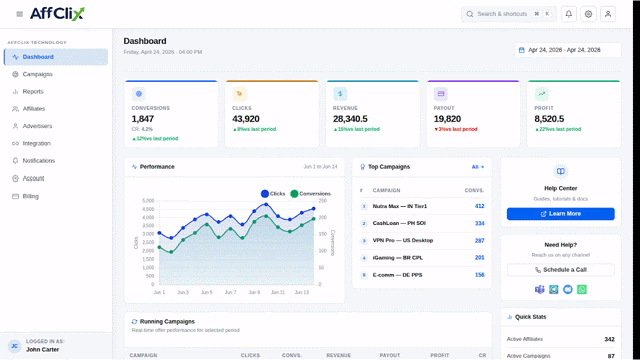This screenshot has width=640, height=360.
Task: Click the Active Affiliates stat row
Action: (x=561, y=339)
